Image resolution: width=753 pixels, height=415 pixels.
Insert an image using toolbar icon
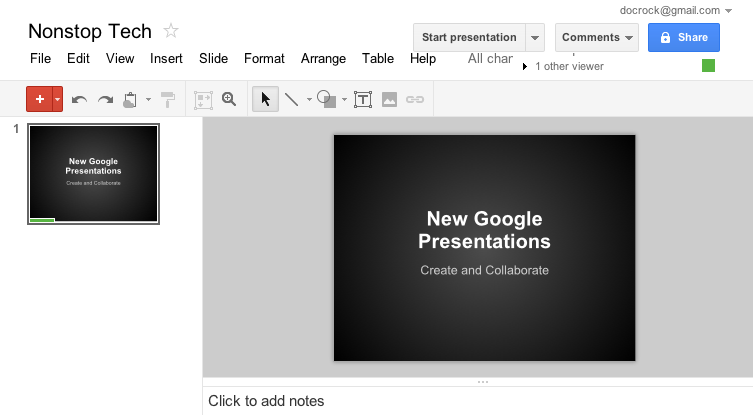point(389,99)
